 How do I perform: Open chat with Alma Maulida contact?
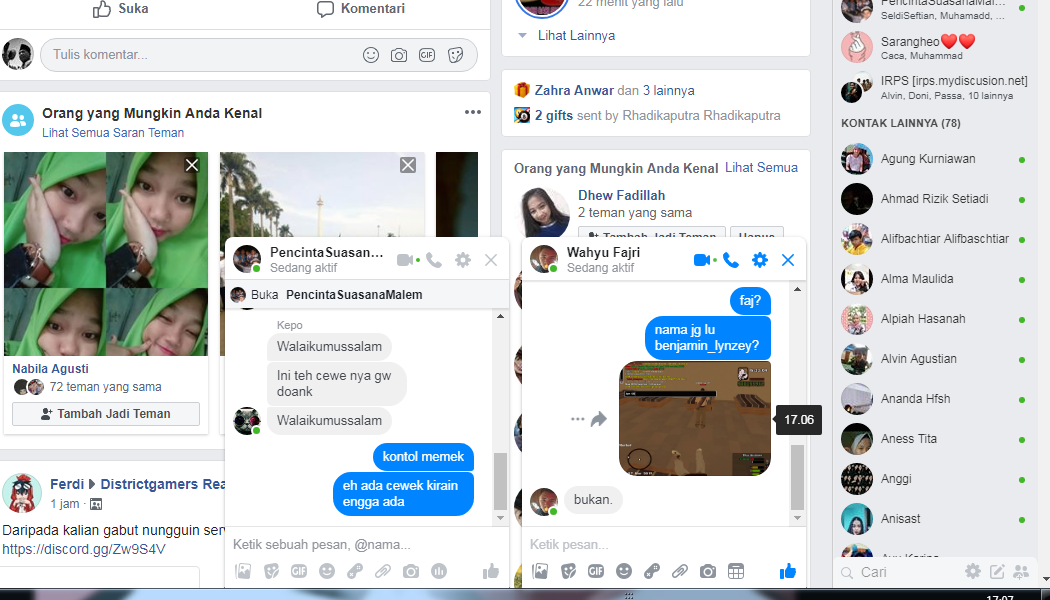point(934,279)
